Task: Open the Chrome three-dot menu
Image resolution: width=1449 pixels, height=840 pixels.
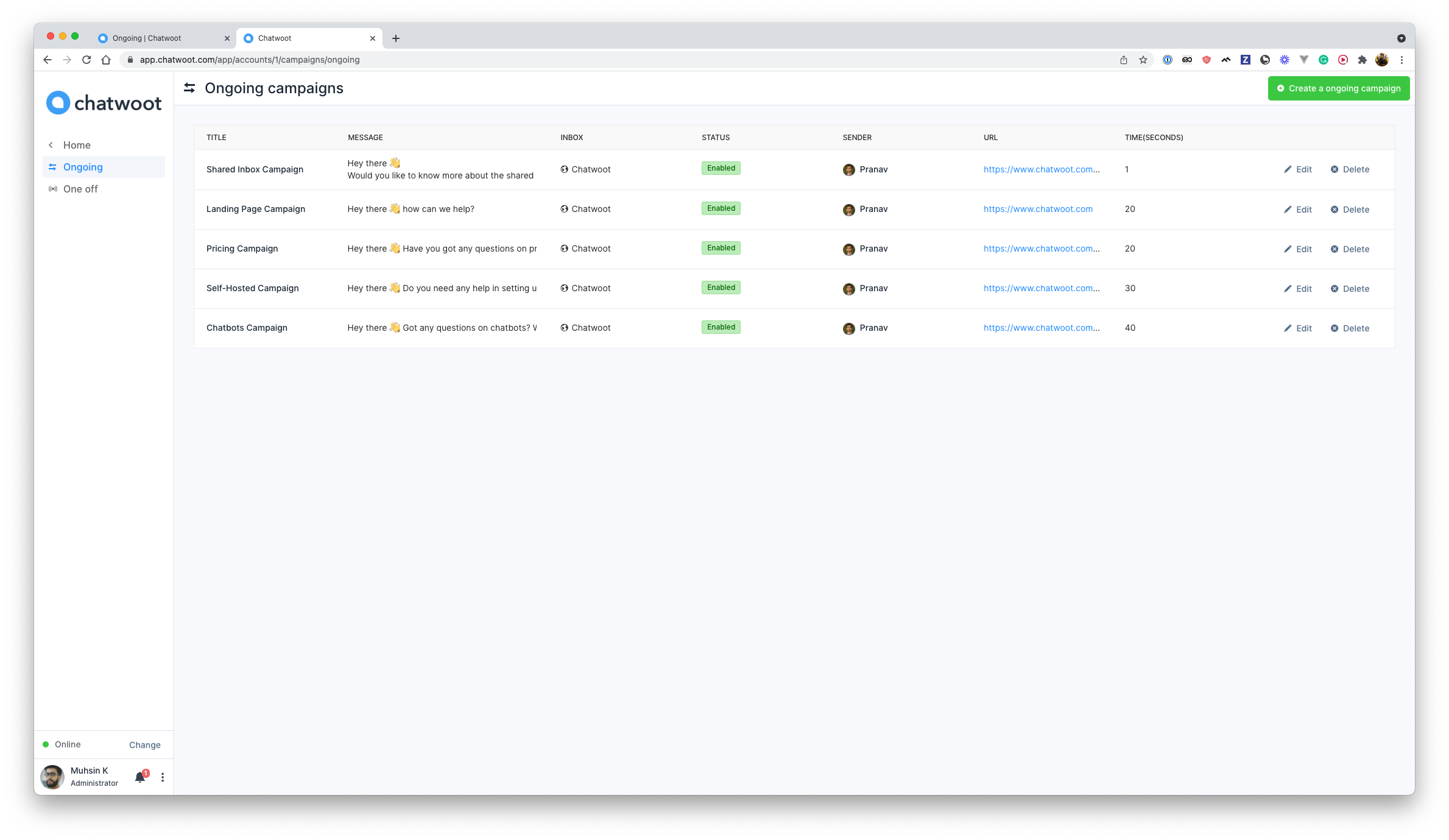Action: click(x=1401, y=60)
